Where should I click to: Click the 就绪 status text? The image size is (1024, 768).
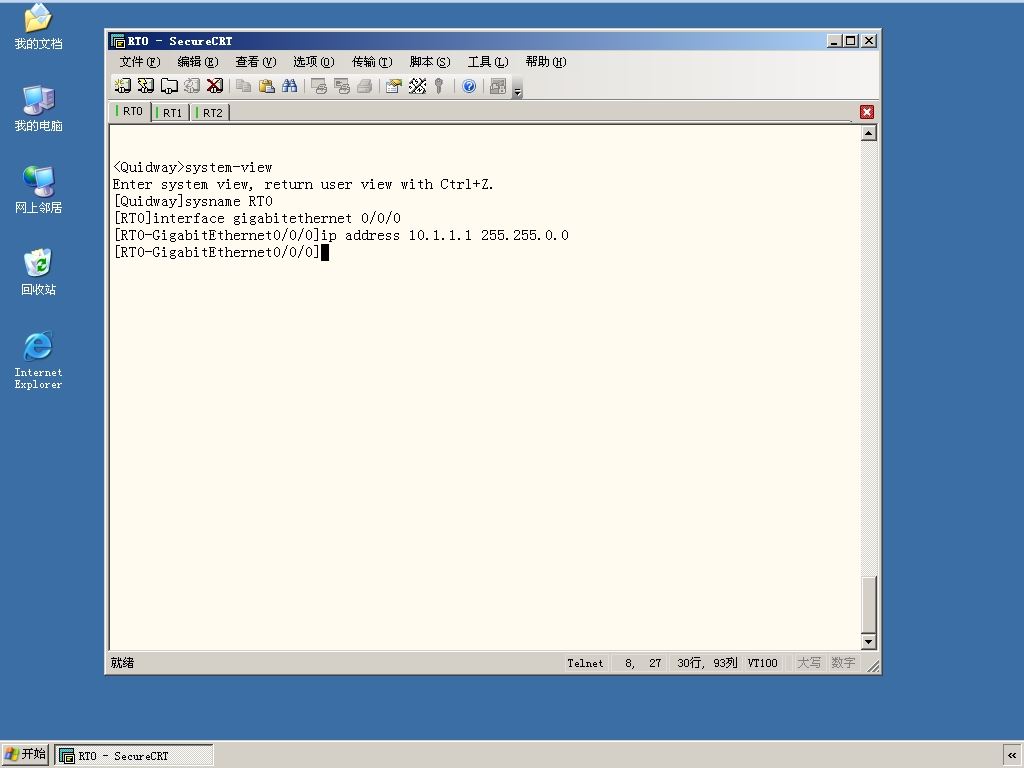pyautogui.click(x=122, y=663)
